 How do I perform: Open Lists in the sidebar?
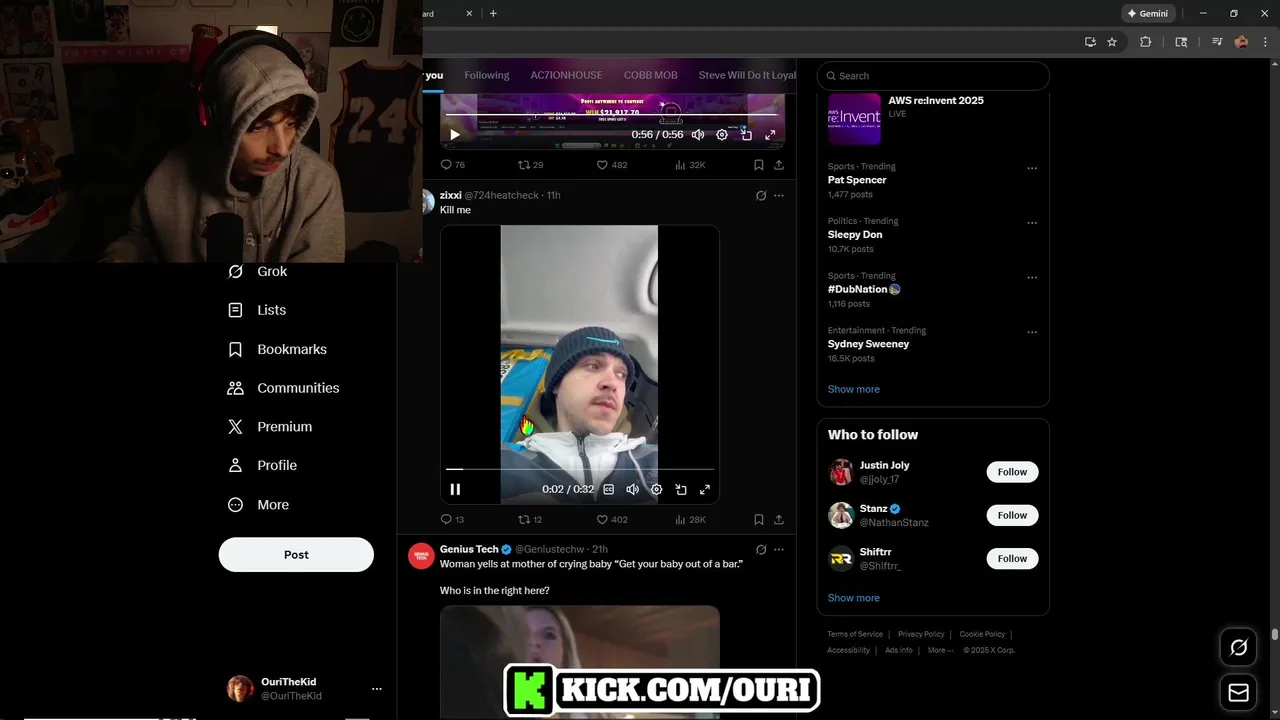[x=257, y=310]
